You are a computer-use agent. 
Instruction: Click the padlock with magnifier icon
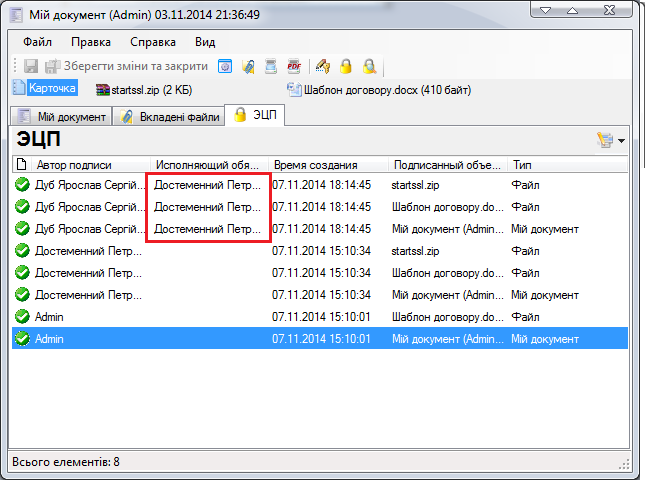coord(369,66)
